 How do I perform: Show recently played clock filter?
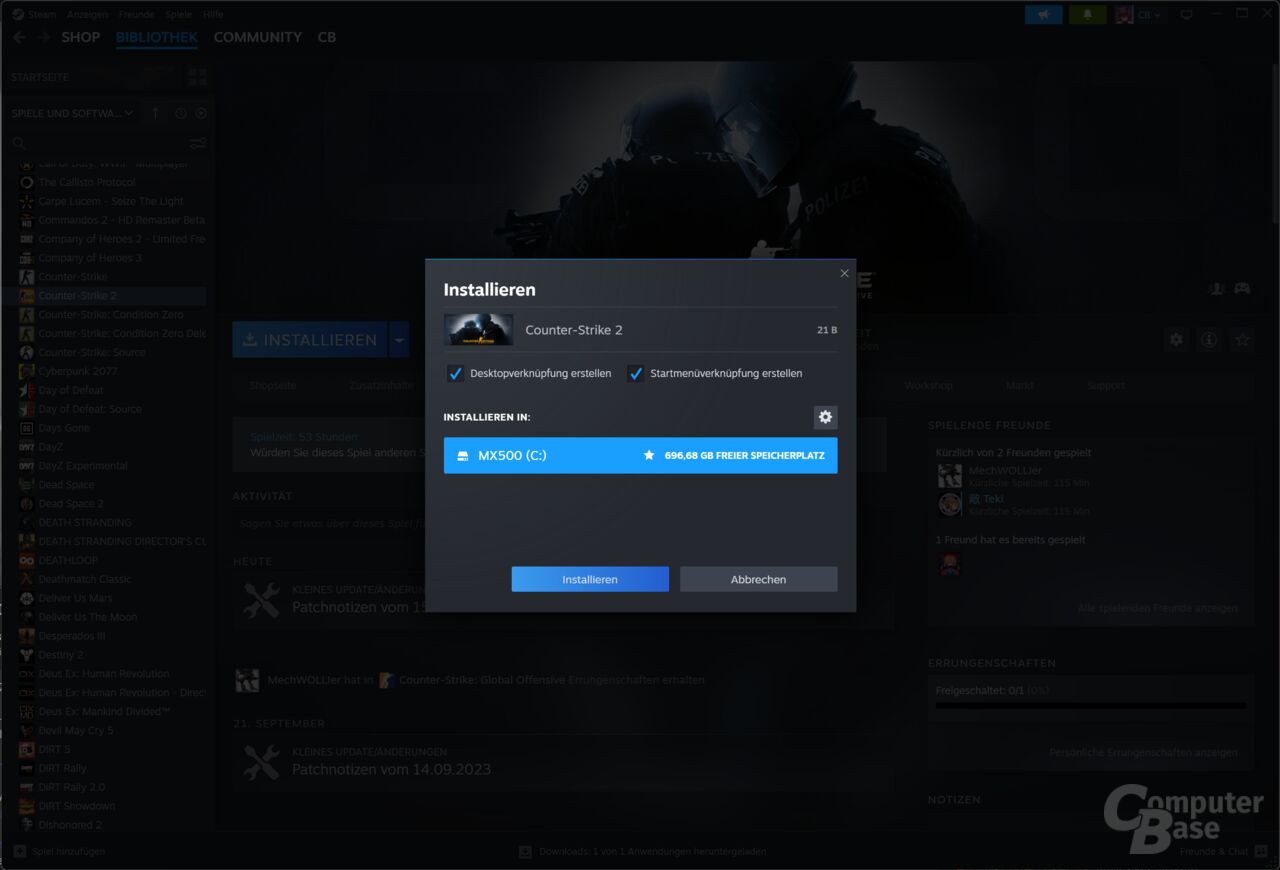coord(180,114)
